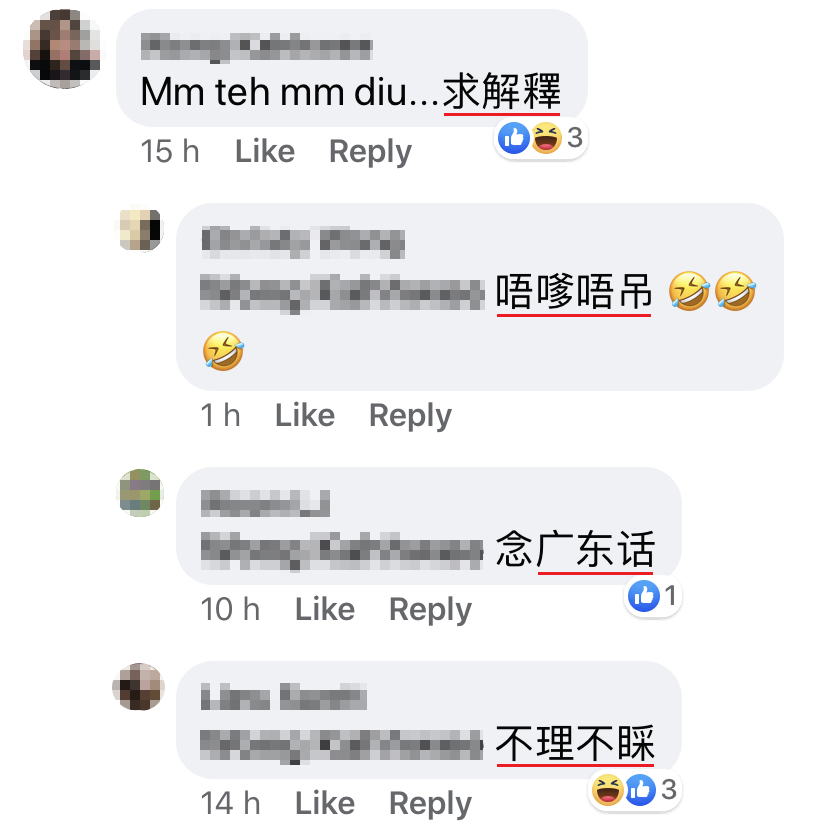
Task: Click the 14 h timestamp on the last comment
Action: (230, 803)
